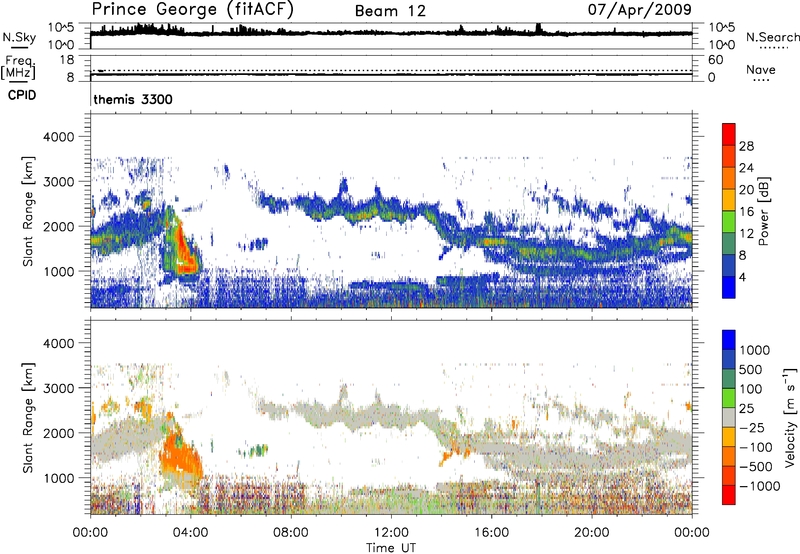
Task: Select the '16:00' time tick label
Action: coord(491,532)
